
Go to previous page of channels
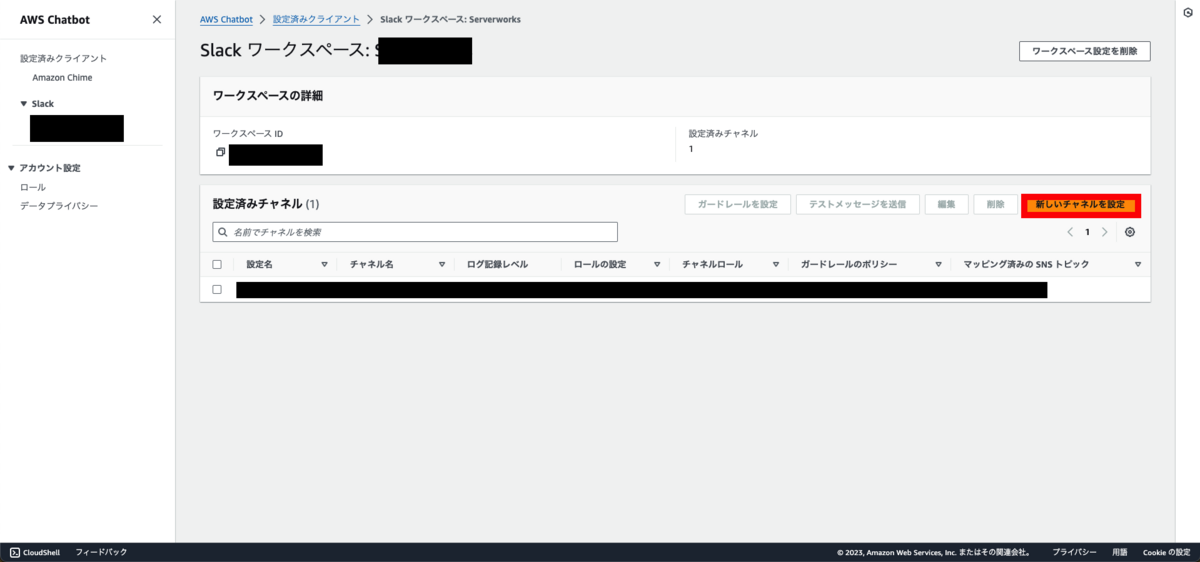click(1070, 232)
